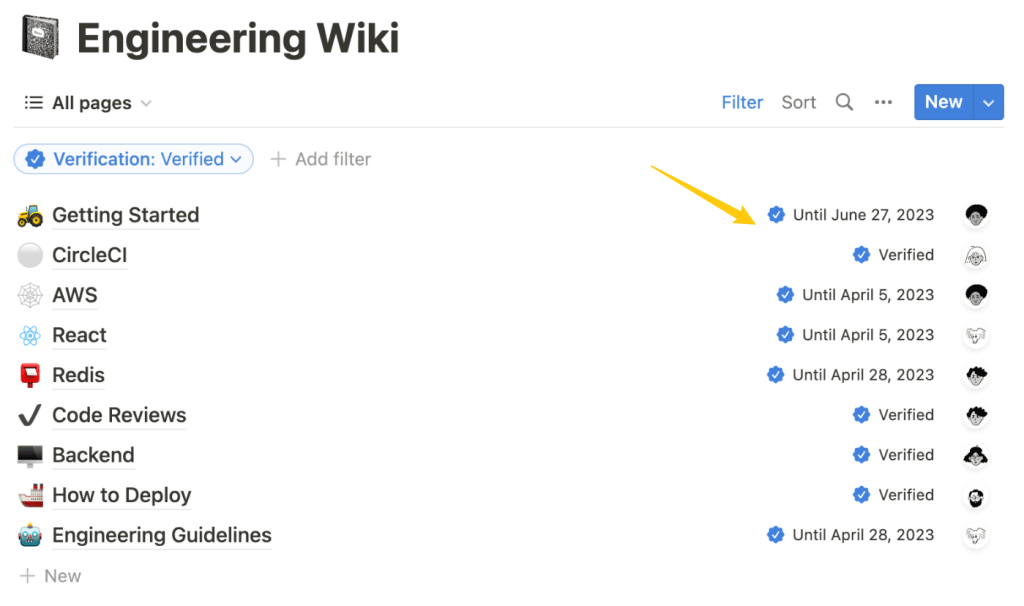The height and width of the screenshot is (606, 1024).
Task: Click the Verified status on Code Reviews row
Action: (x=894, y=415)
